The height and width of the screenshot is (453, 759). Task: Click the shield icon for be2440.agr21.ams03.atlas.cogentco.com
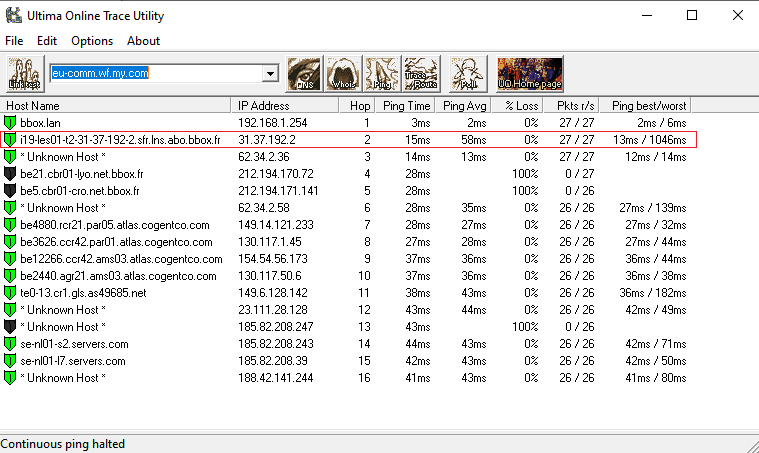click(x=10, y=275)
